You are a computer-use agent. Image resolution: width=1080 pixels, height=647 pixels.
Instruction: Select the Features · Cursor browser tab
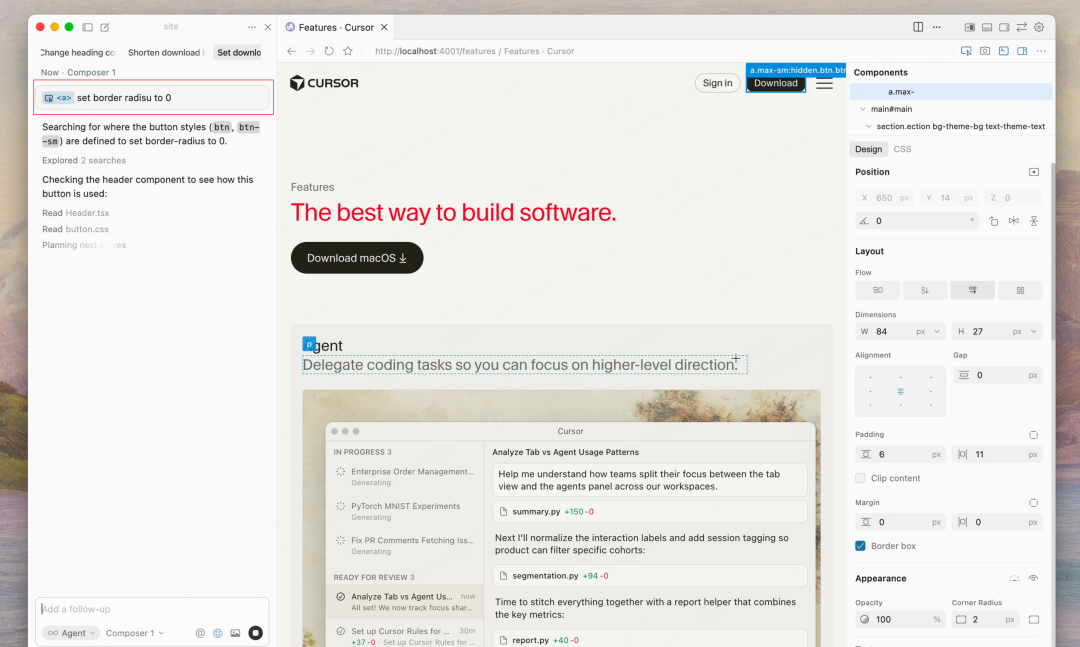336,28
